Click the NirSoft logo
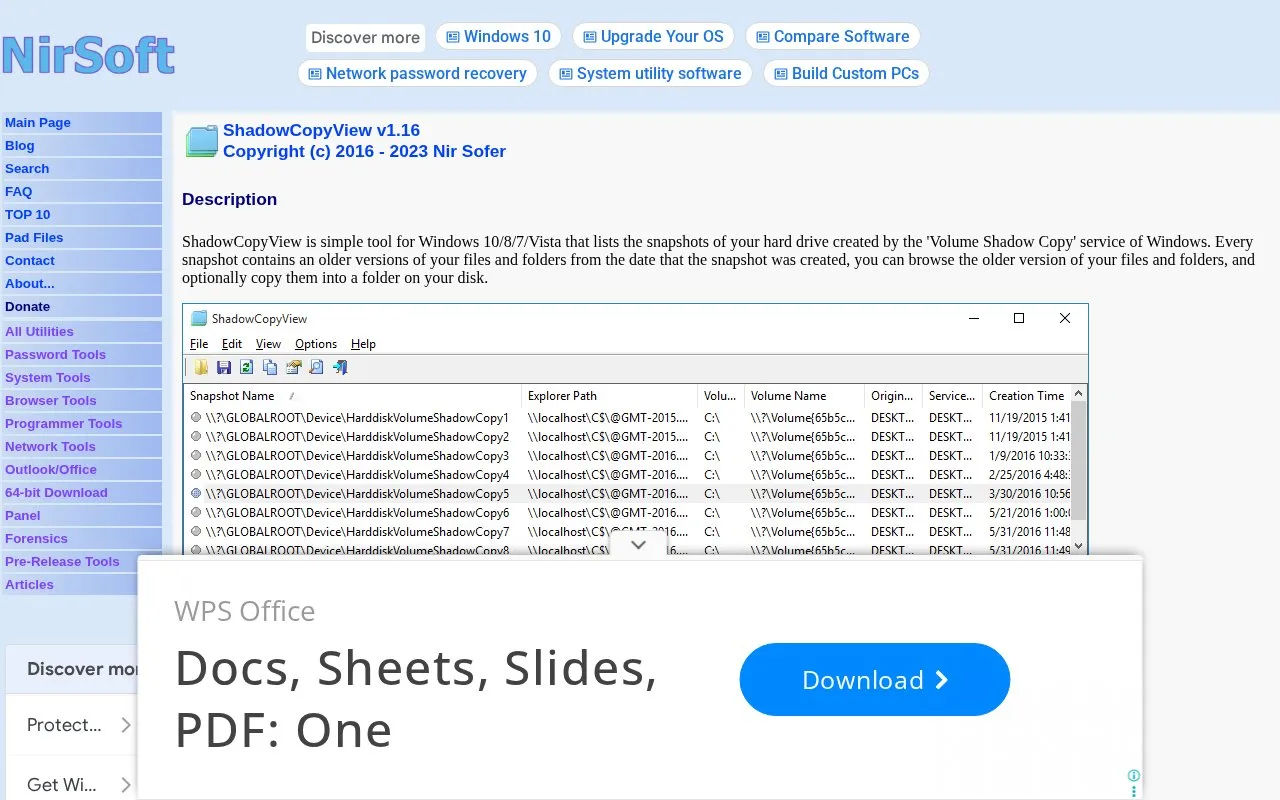The image size is (1280, 800). (88, 55)
